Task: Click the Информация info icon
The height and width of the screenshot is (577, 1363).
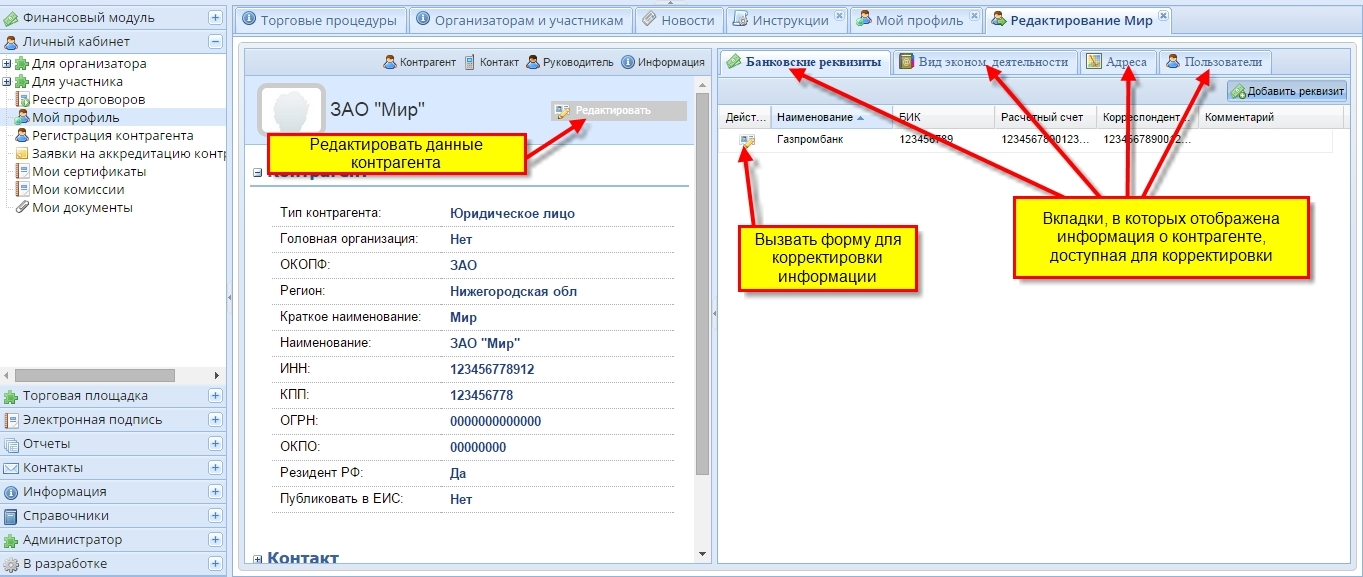Action: pos(628,62)
